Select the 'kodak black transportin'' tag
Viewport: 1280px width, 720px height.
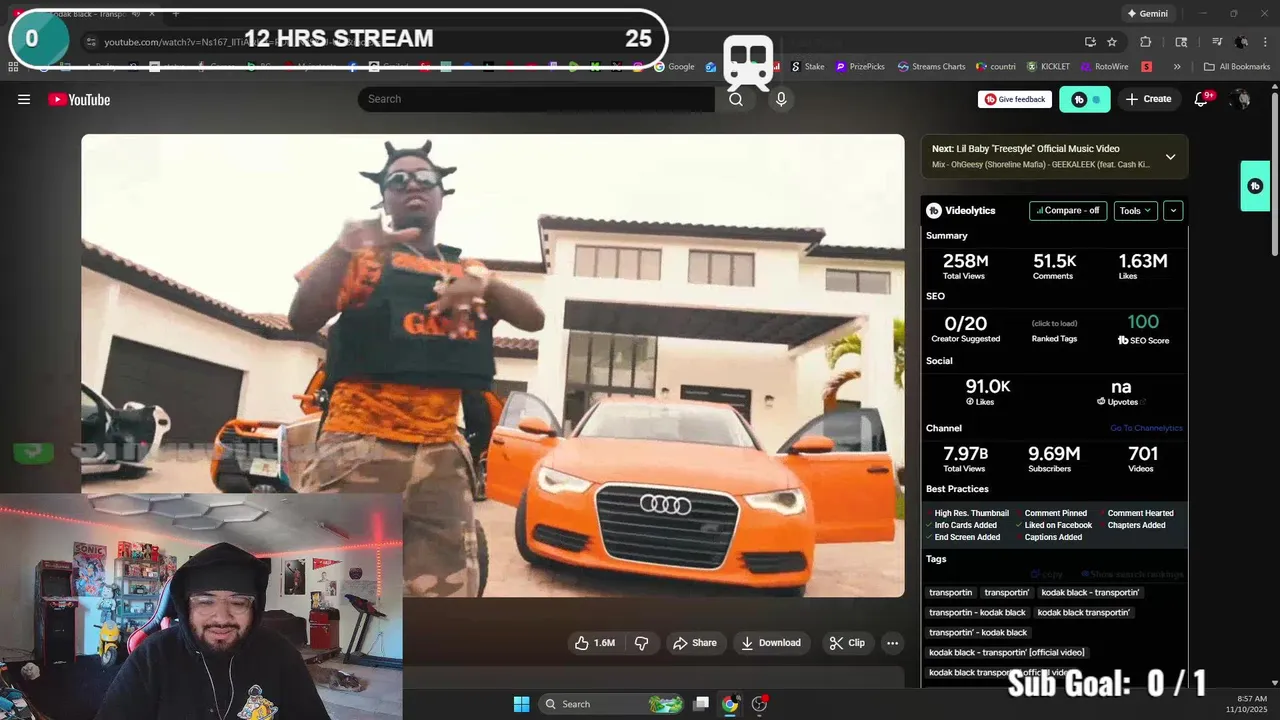point(1083,612)
